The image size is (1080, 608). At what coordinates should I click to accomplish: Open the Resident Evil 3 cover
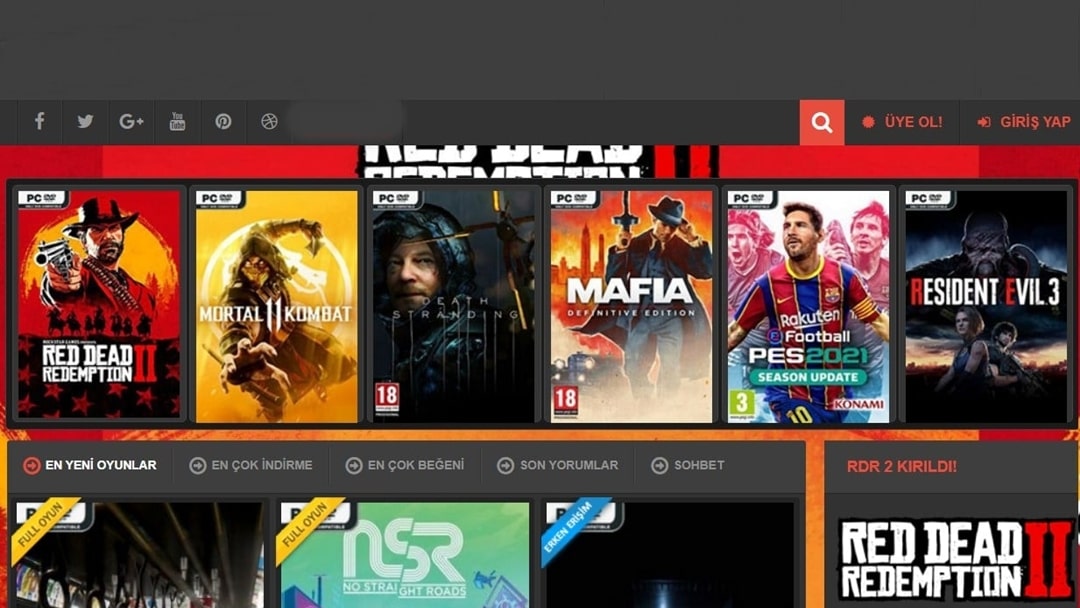click(x=986, y=306)
